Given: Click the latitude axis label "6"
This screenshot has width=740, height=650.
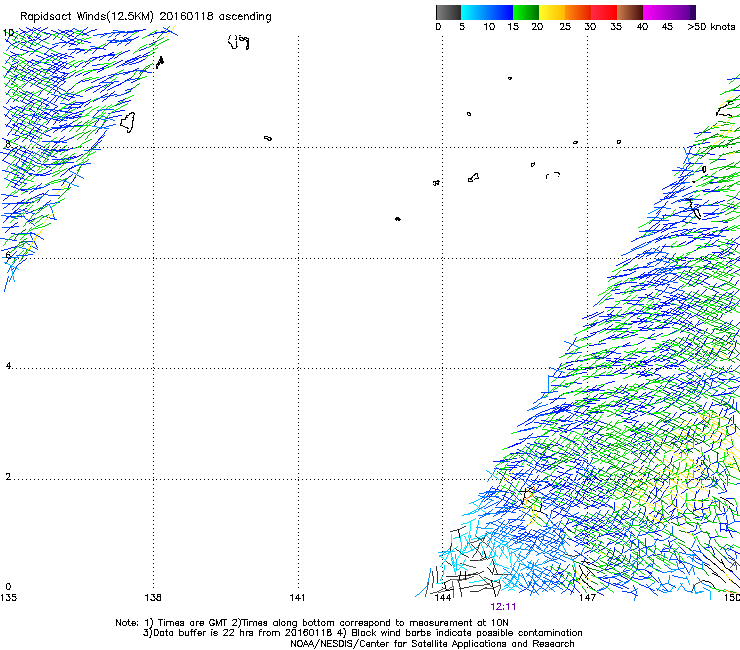Looking at the screenshot, I should [x=8, y=255].
